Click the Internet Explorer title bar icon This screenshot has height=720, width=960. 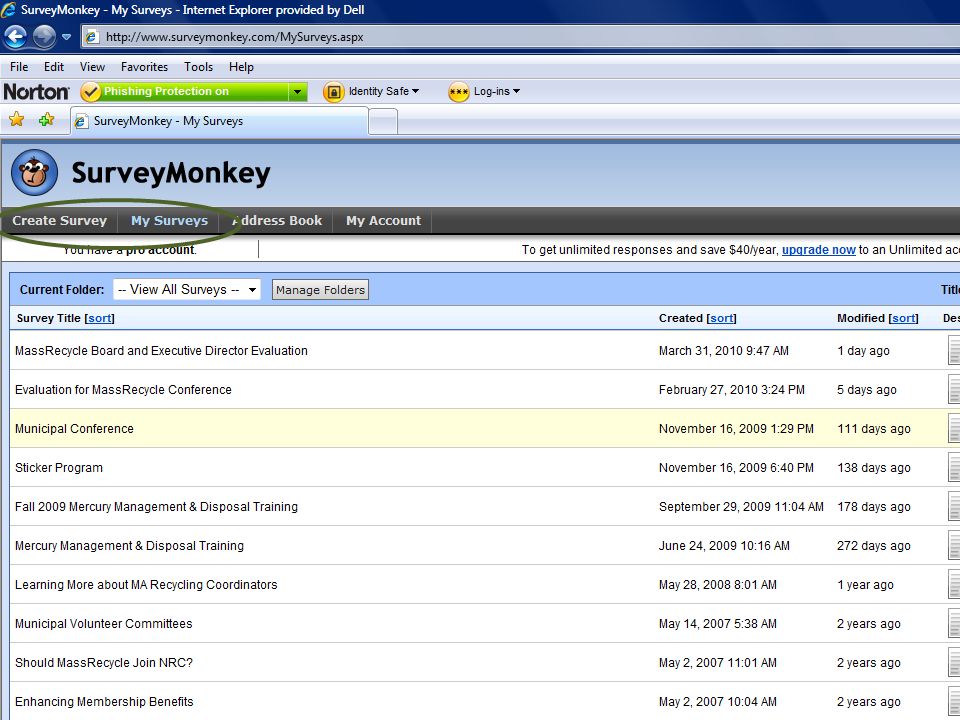point(9,9)
